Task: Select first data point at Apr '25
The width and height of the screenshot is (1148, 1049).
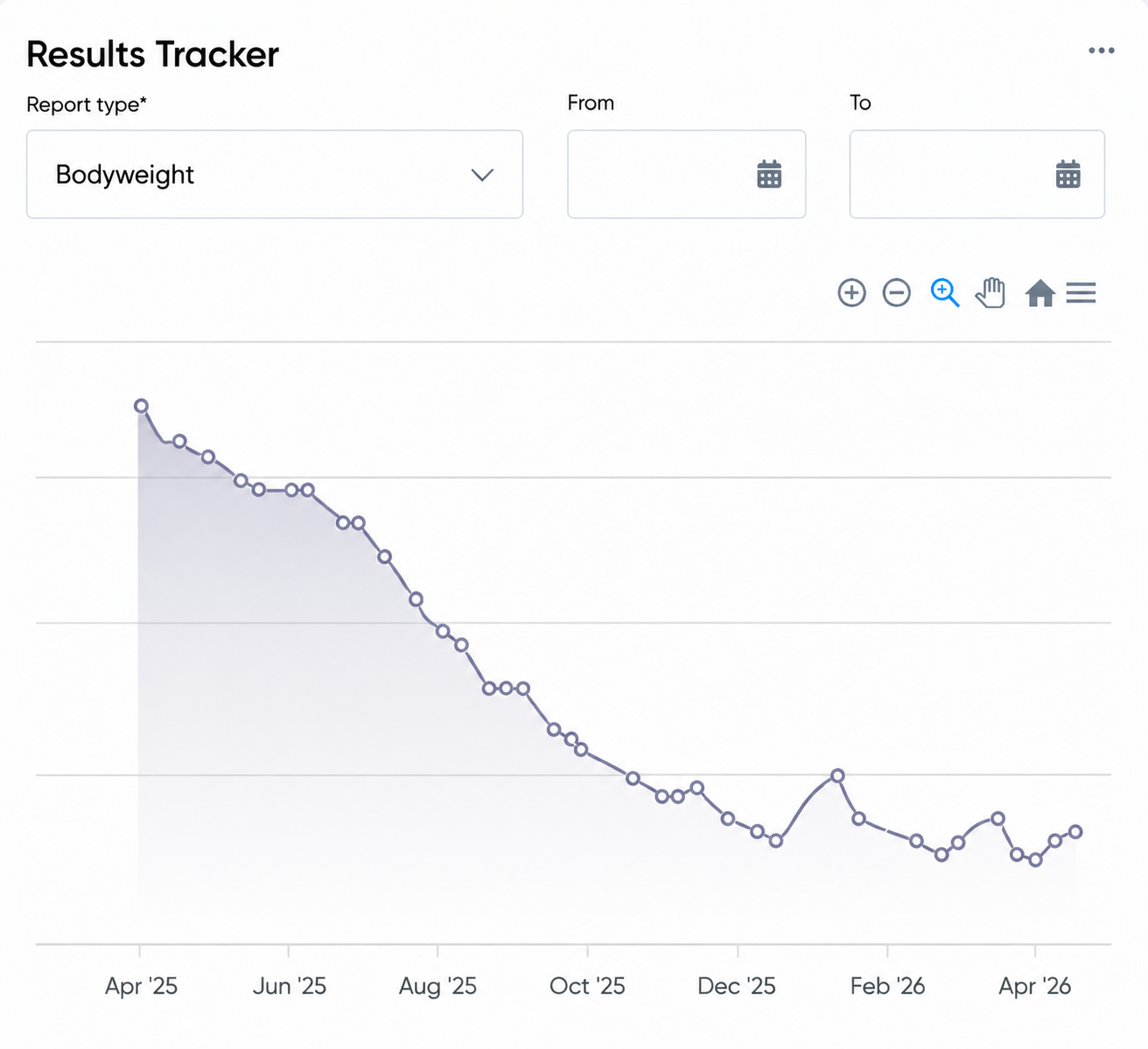Action: (141, 406)
